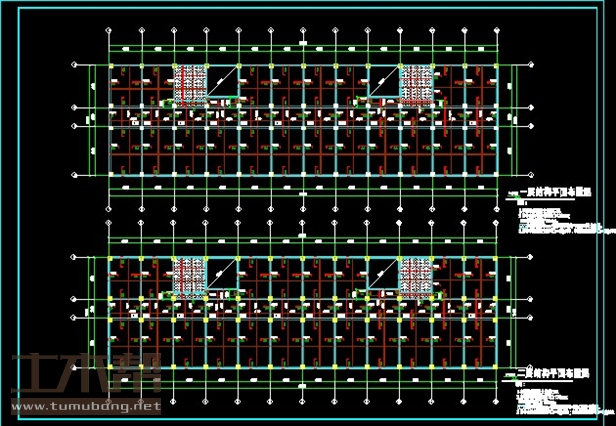The image size is (616, 426).
Task: Select the upper floor plan title text
Action: (550, 195)
